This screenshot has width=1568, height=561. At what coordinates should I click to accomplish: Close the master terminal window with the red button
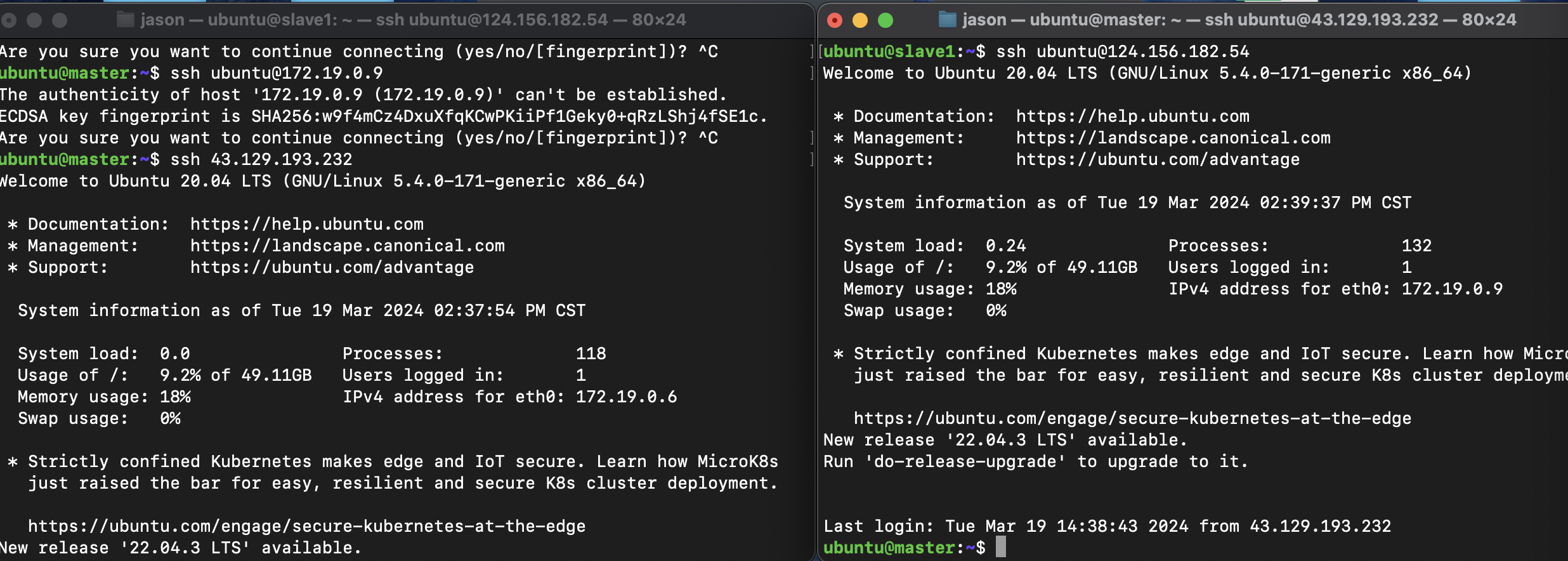click(x=835, y=20)
